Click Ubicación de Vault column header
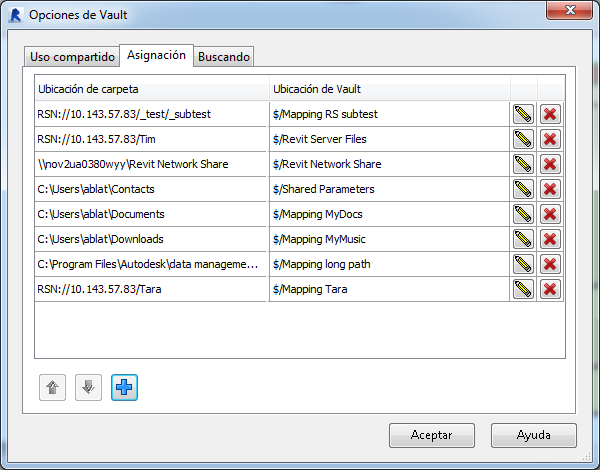Viewport: 600px width, 470px height. pos(390,88)
